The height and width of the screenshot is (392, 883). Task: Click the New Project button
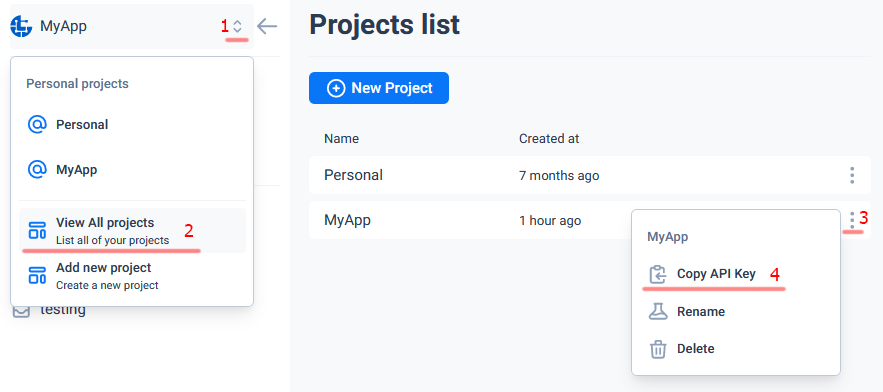[x=378, y=88]
